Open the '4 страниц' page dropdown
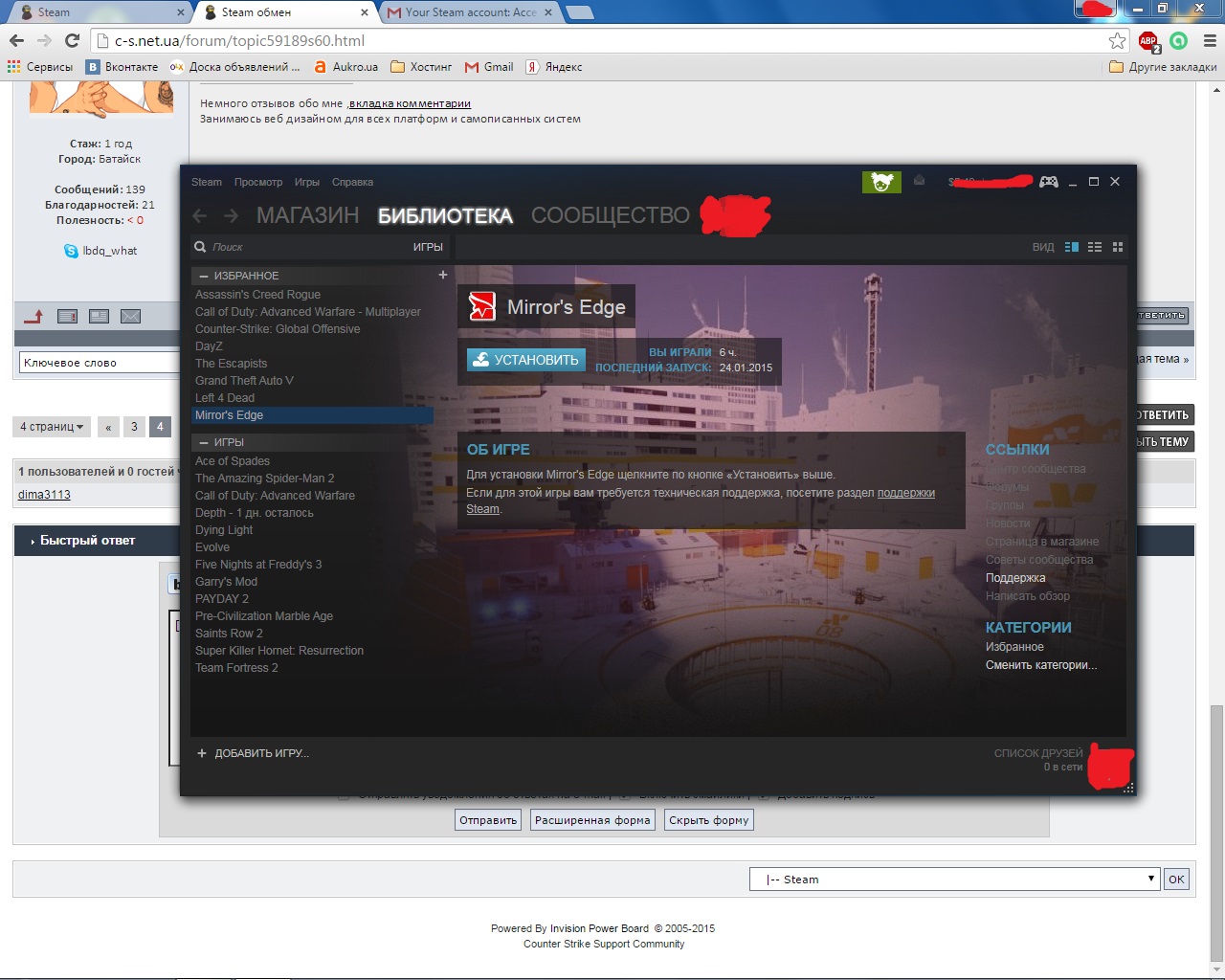 (x=52, y=427)
